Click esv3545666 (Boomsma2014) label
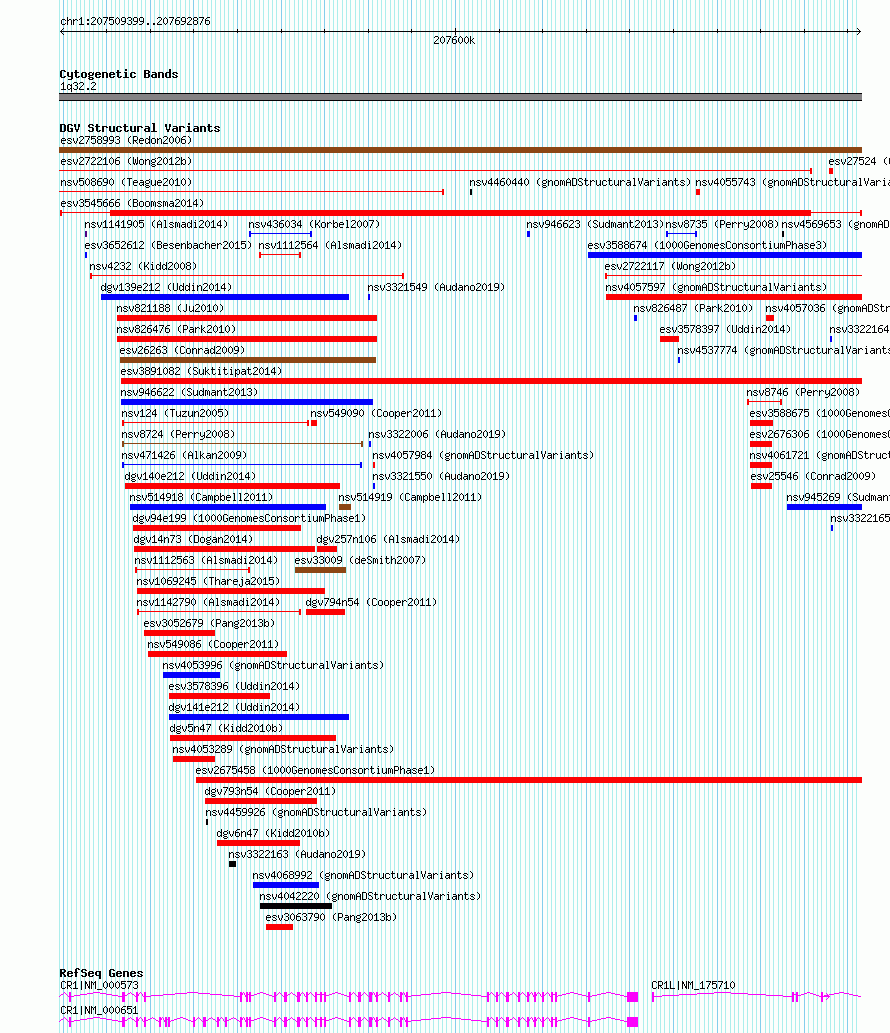 [x=132, y=204]
